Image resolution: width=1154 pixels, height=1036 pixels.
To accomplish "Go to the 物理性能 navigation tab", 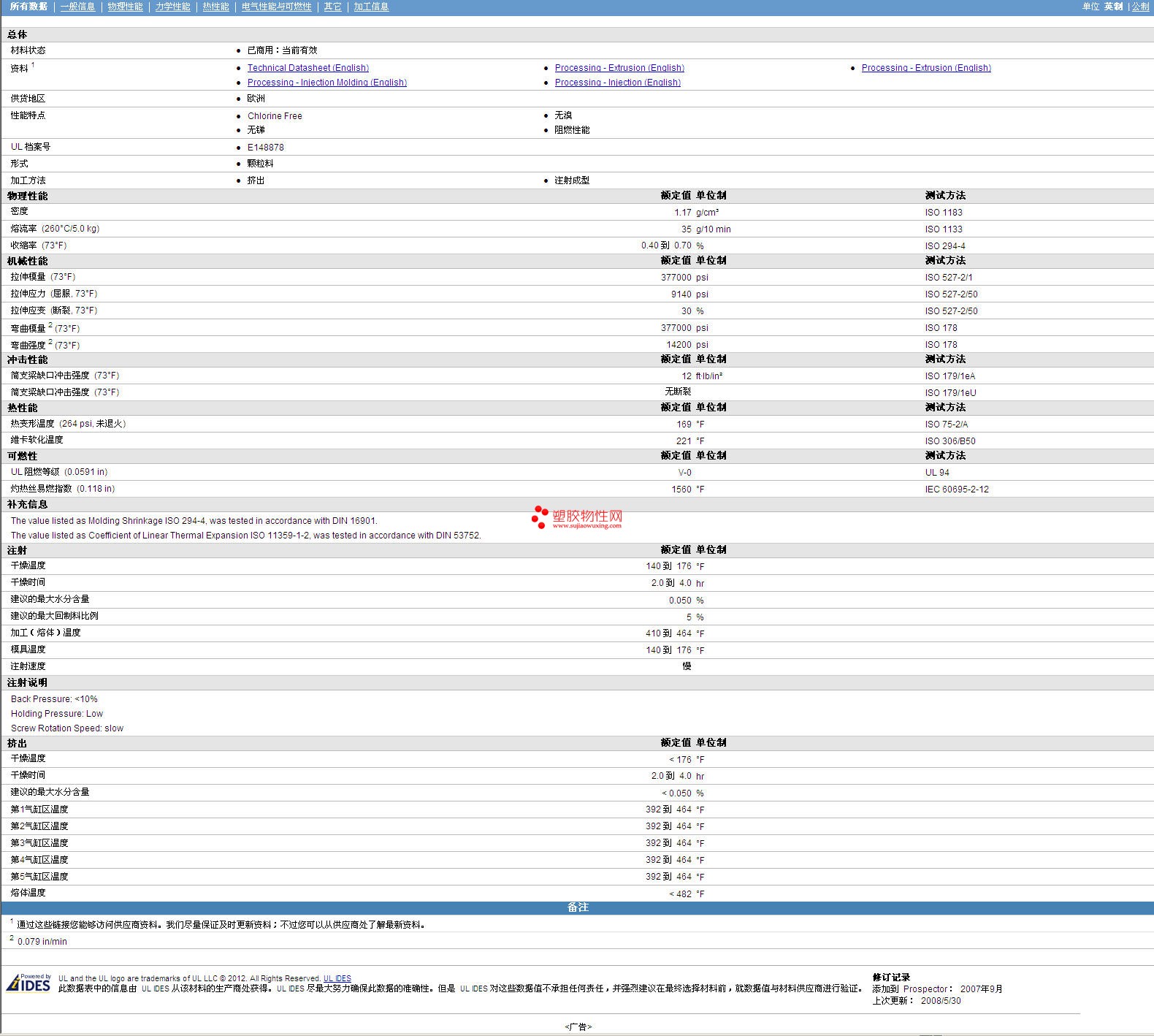I will point(125,7).
